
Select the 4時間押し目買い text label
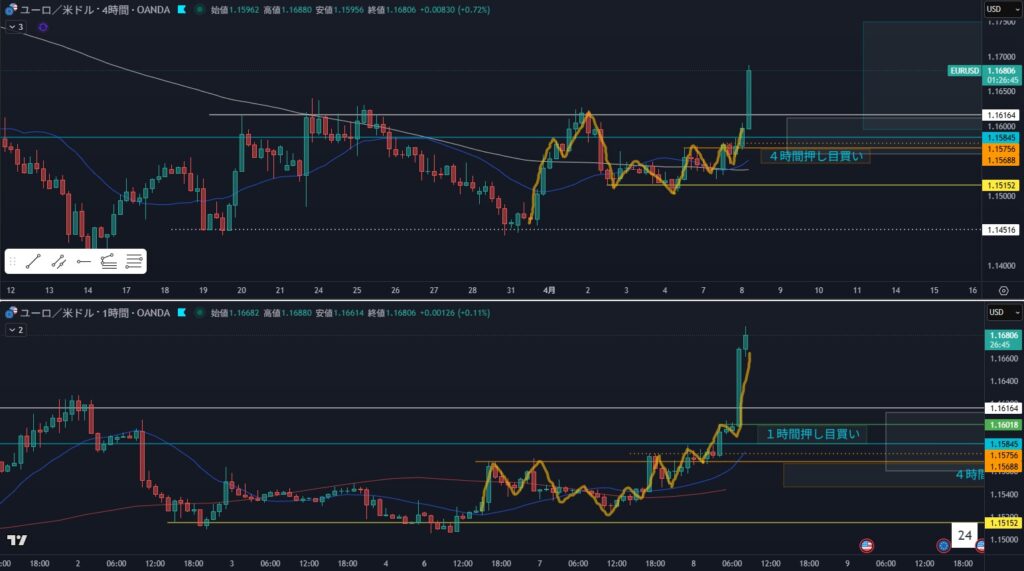[816, 156]
